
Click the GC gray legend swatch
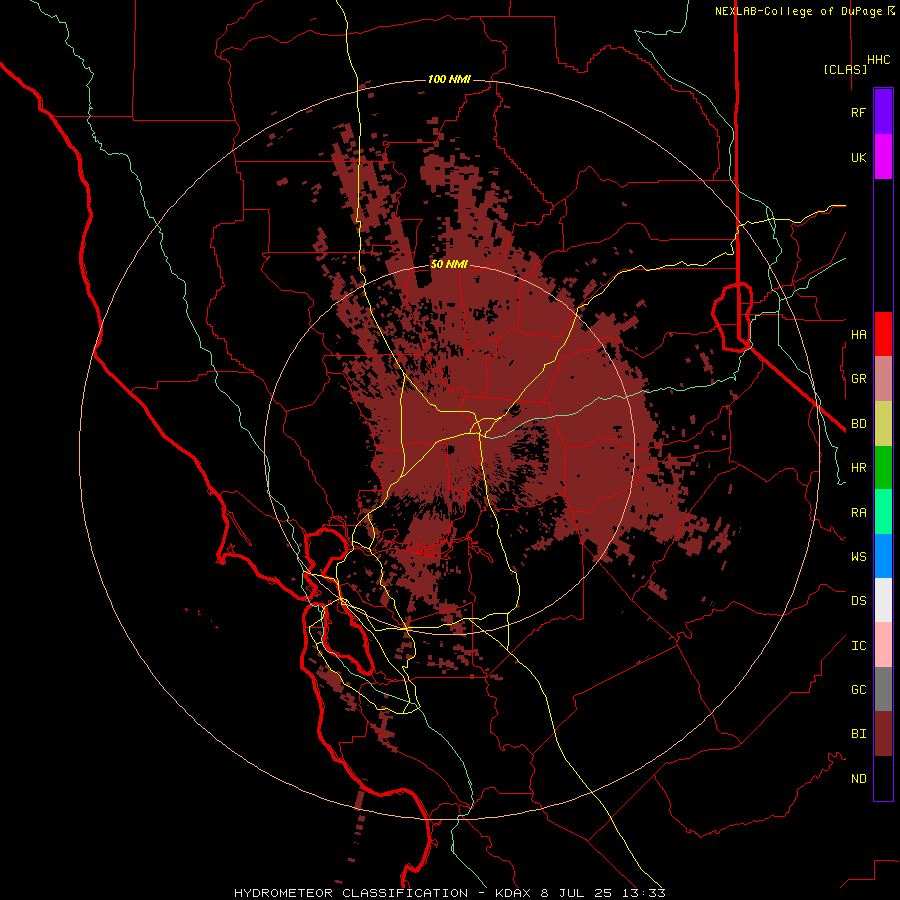click(883, 689)
